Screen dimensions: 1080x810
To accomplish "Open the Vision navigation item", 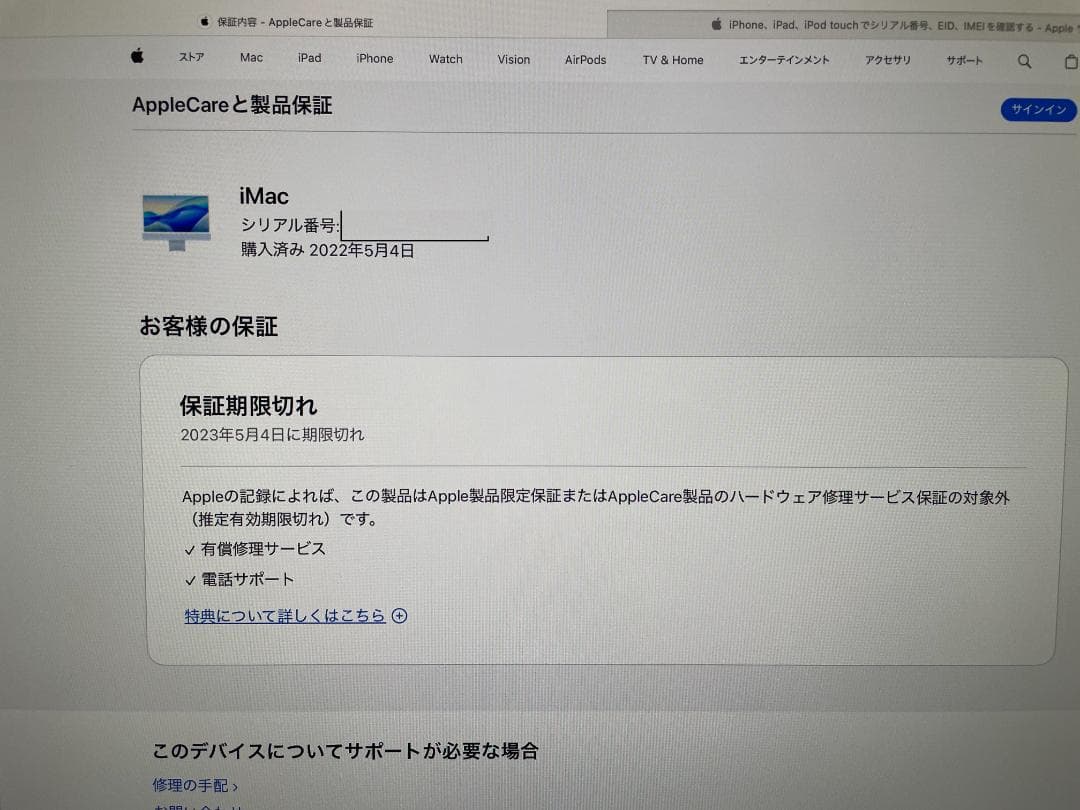I will tap(514, 60).
